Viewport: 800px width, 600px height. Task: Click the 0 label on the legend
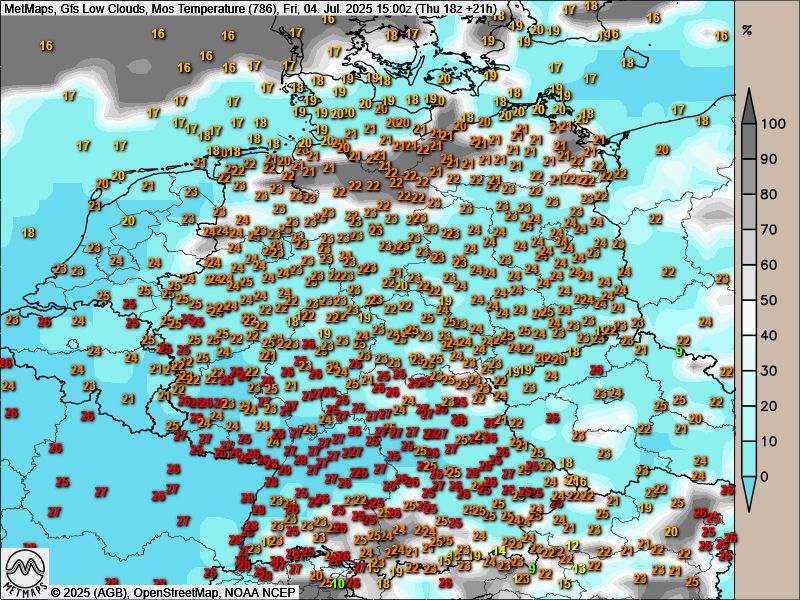coord(766,476)
